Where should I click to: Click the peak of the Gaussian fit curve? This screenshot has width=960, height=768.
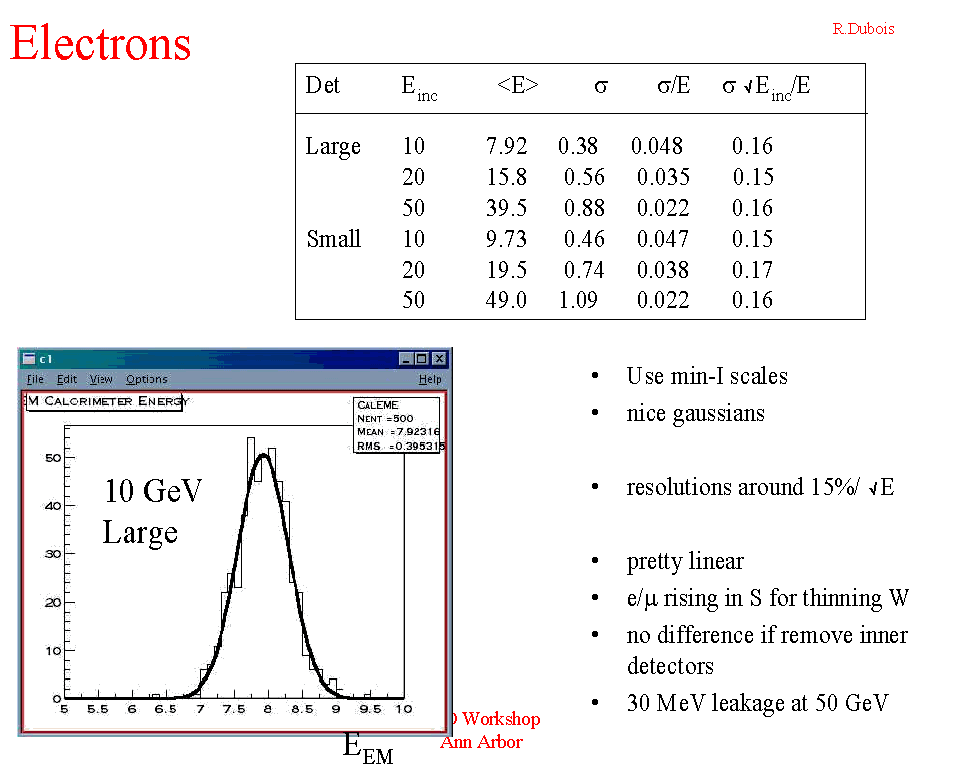click(263, 455)
